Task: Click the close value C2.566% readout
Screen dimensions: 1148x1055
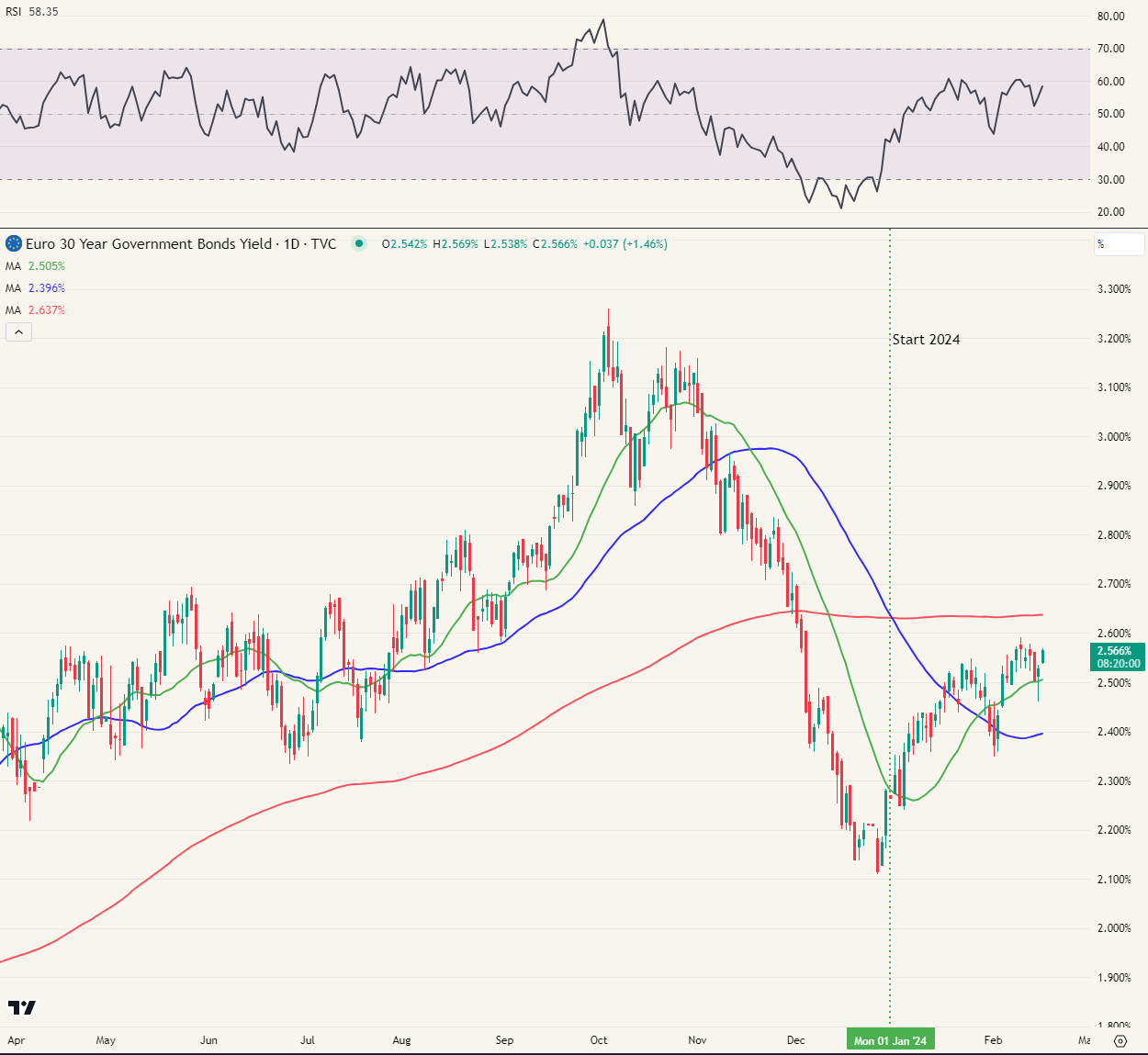Action: click(x=556, y=244)
